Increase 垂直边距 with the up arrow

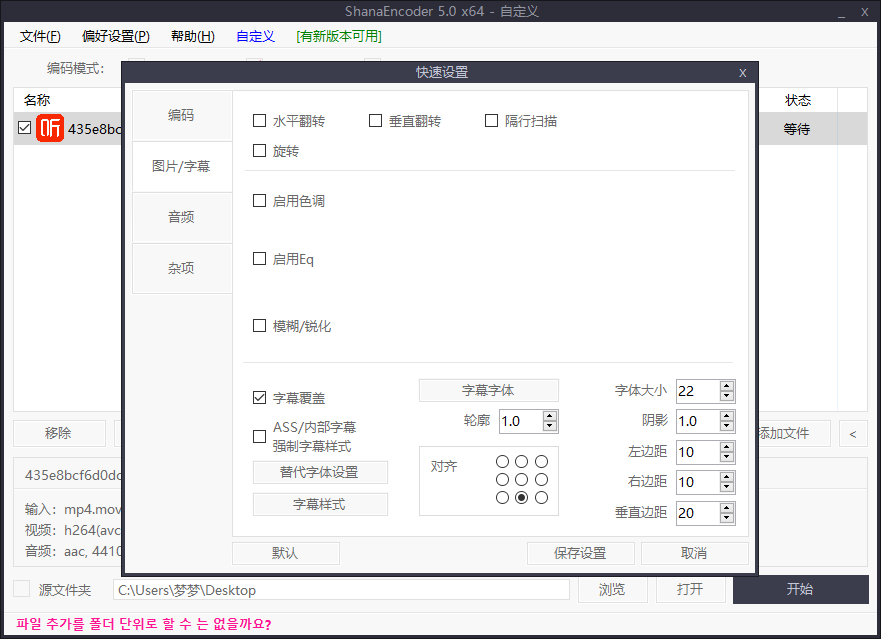(726, 508)
